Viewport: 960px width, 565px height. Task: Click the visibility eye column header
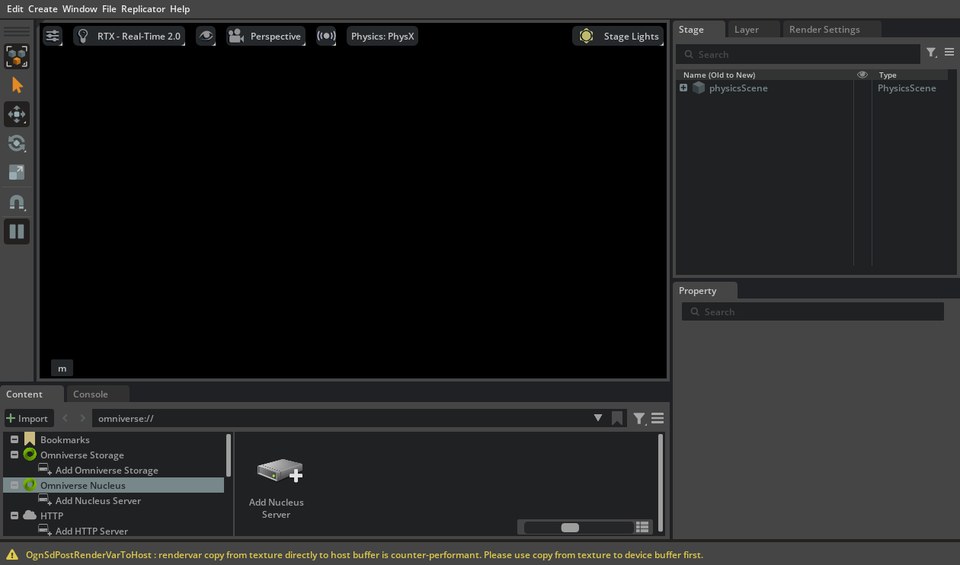tap(862, 75)
